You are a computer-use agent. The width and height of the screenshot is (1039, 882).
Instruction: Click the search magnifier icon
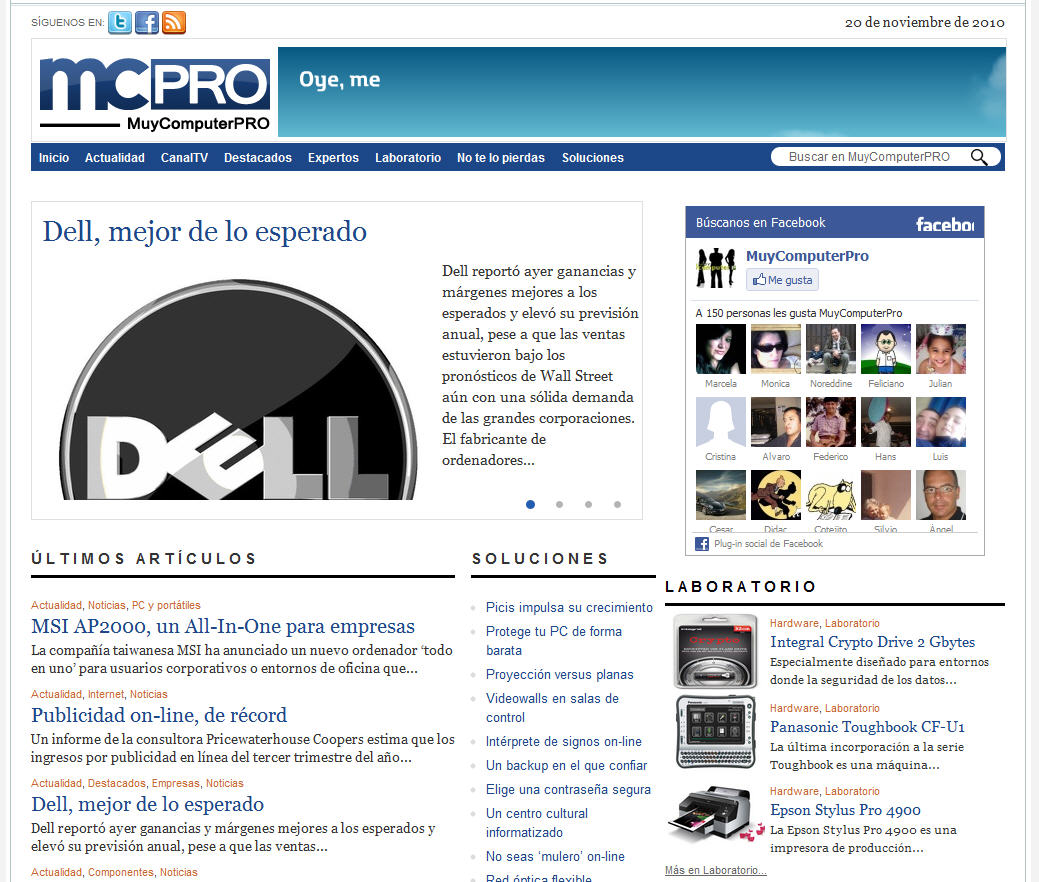pyautogui.click(x=979, y=157)
